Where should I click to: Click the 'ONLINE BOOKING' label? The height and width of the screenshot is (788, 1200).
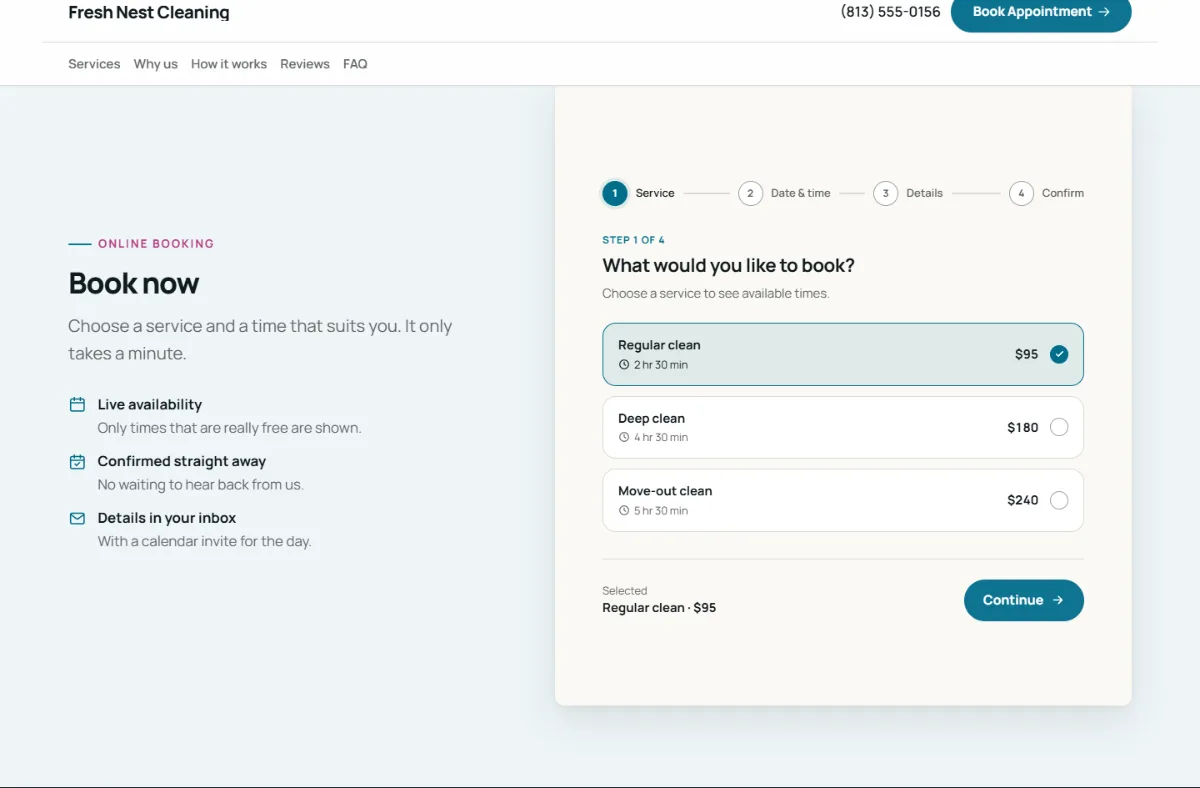click(x=156, y=244)
